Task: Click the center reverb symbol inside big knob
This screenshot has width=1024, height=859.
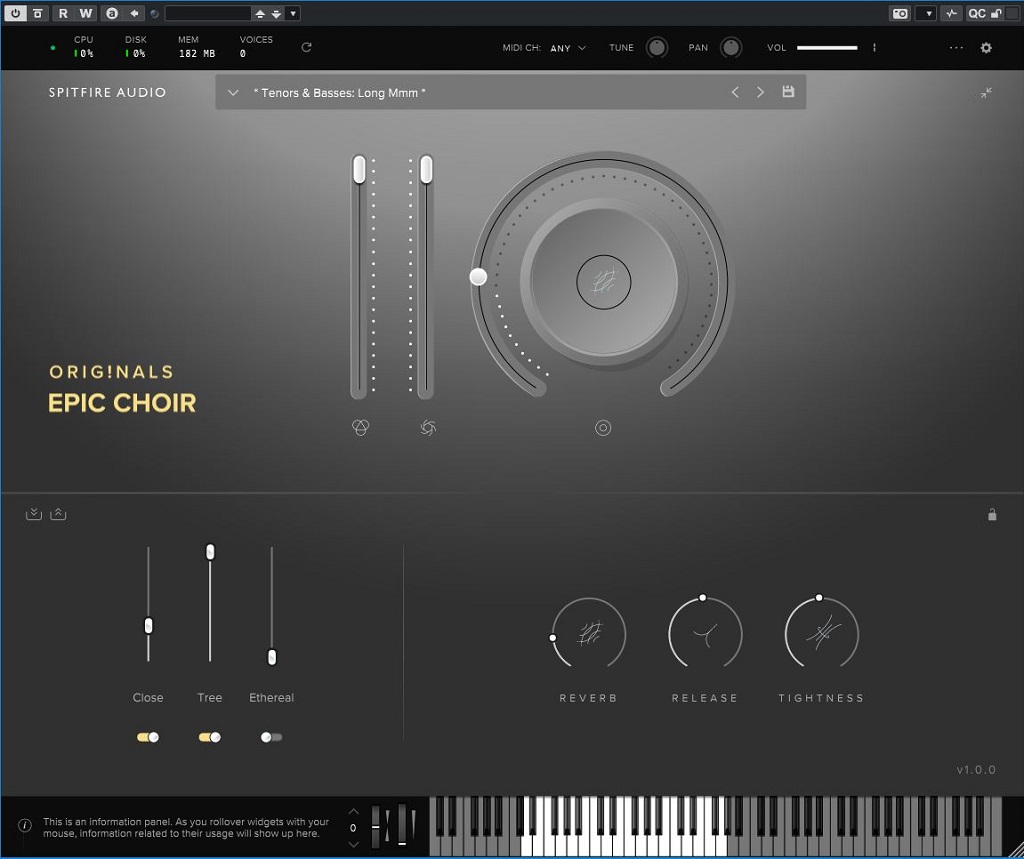Action: pyautogui.click(x=603, y=282)
